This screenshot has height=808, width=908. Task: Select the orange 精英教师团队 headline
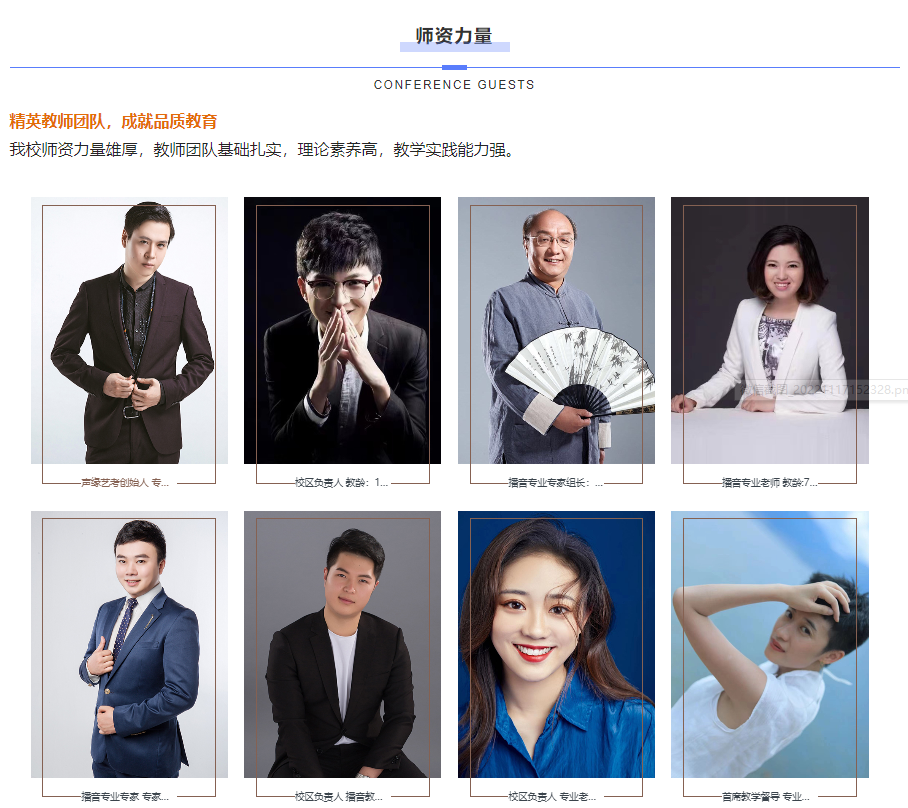click(x=113, y=121)
